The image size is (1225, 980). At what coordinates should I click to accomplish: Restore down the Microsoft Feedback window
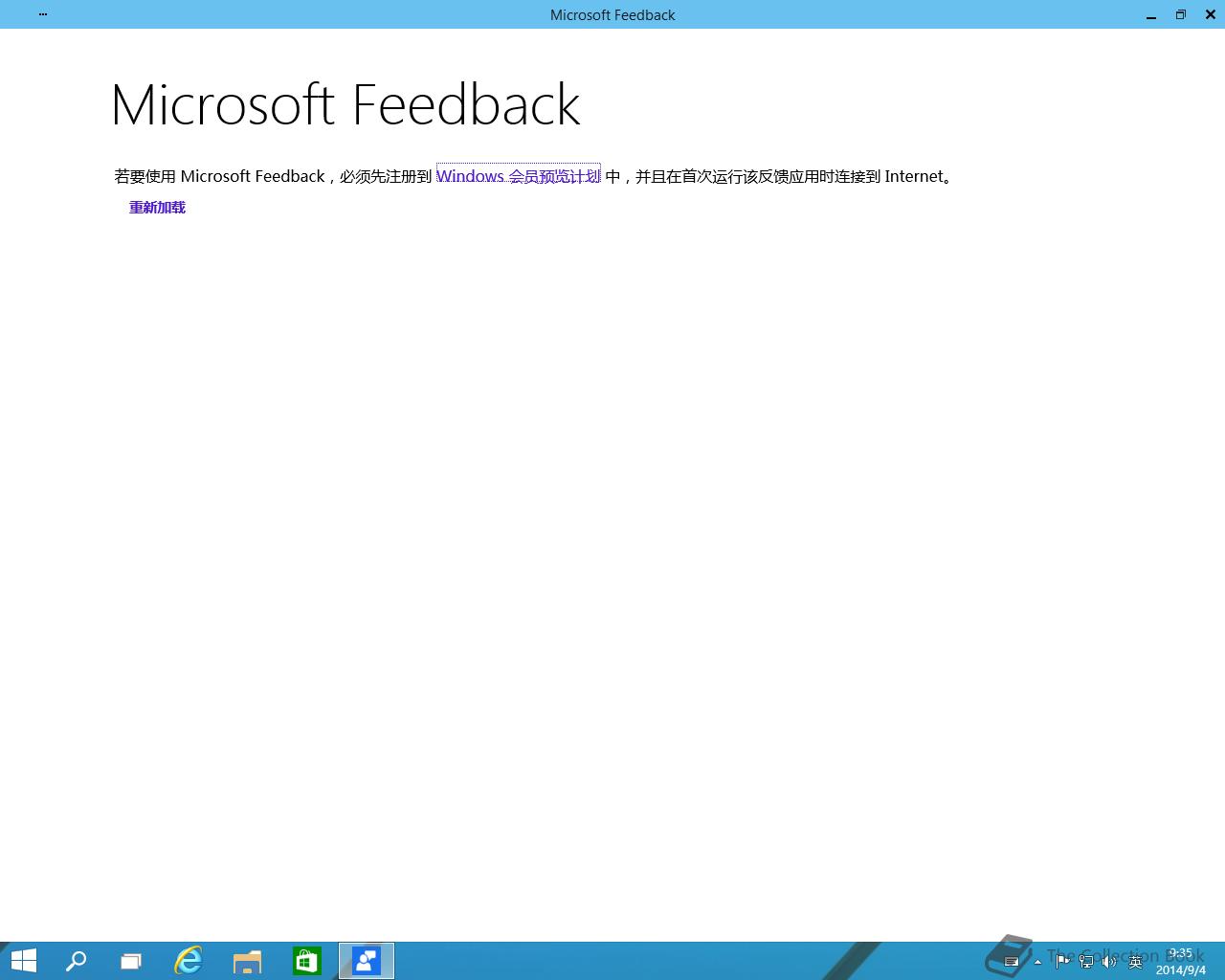[x=1181, y=14]
